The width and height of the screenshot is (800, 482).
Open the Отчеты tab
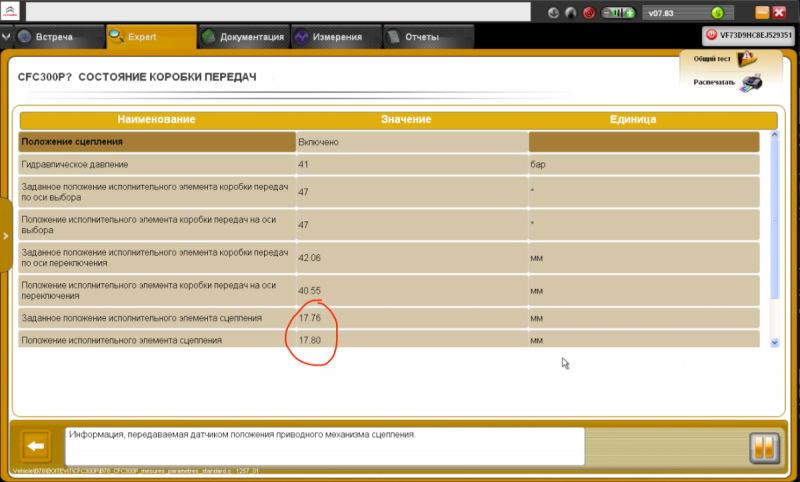[429, 37]
